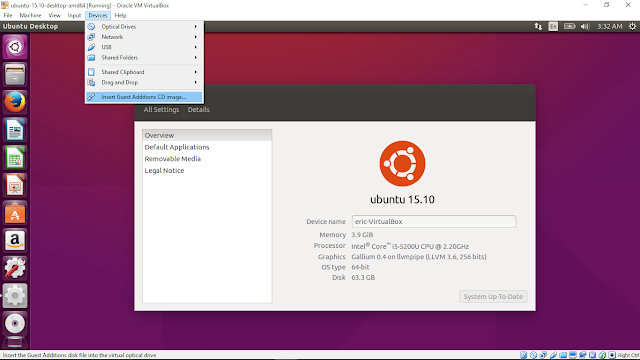640x360 pixels.
Task: Click the network adapter status bar icon
Action: pyautogui.click(x=543, y=355)
